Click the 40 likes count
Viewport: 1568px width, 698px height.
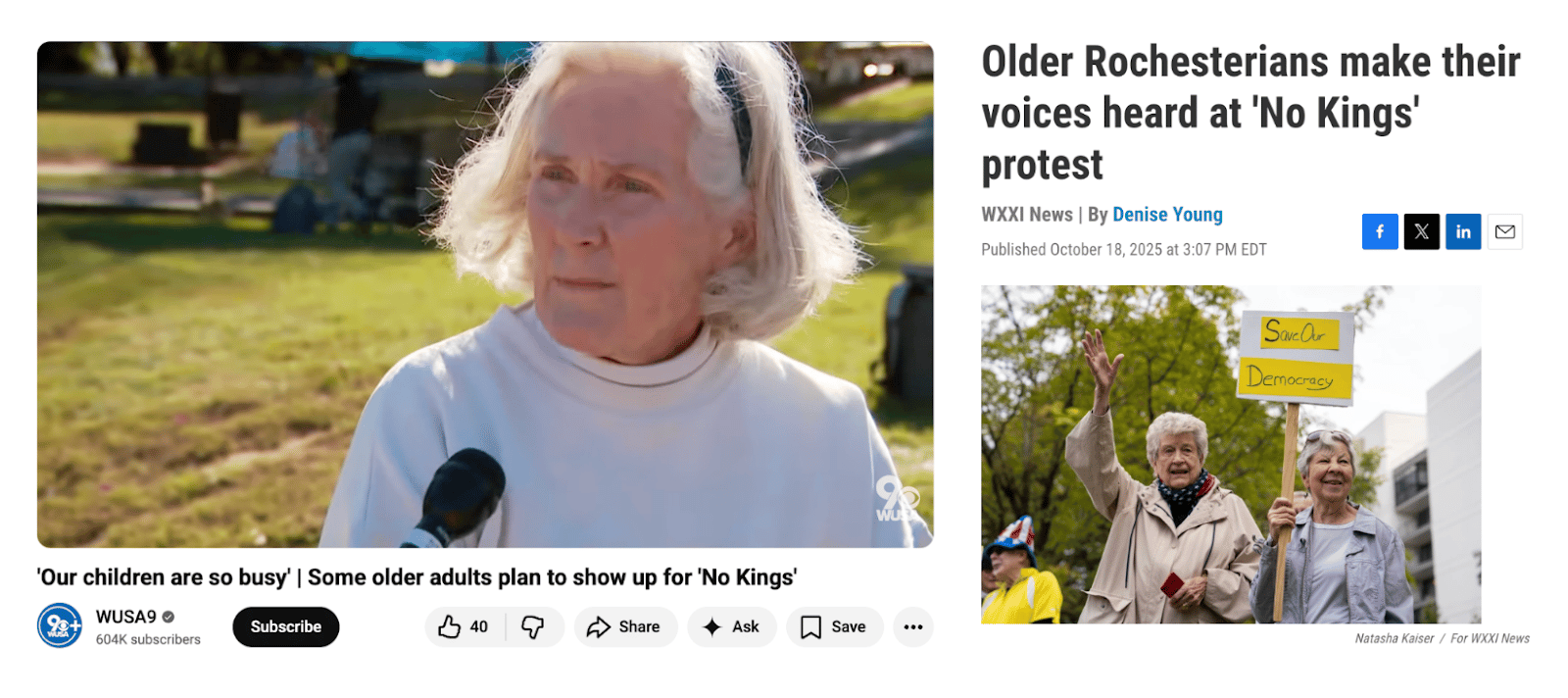point(479,626)
